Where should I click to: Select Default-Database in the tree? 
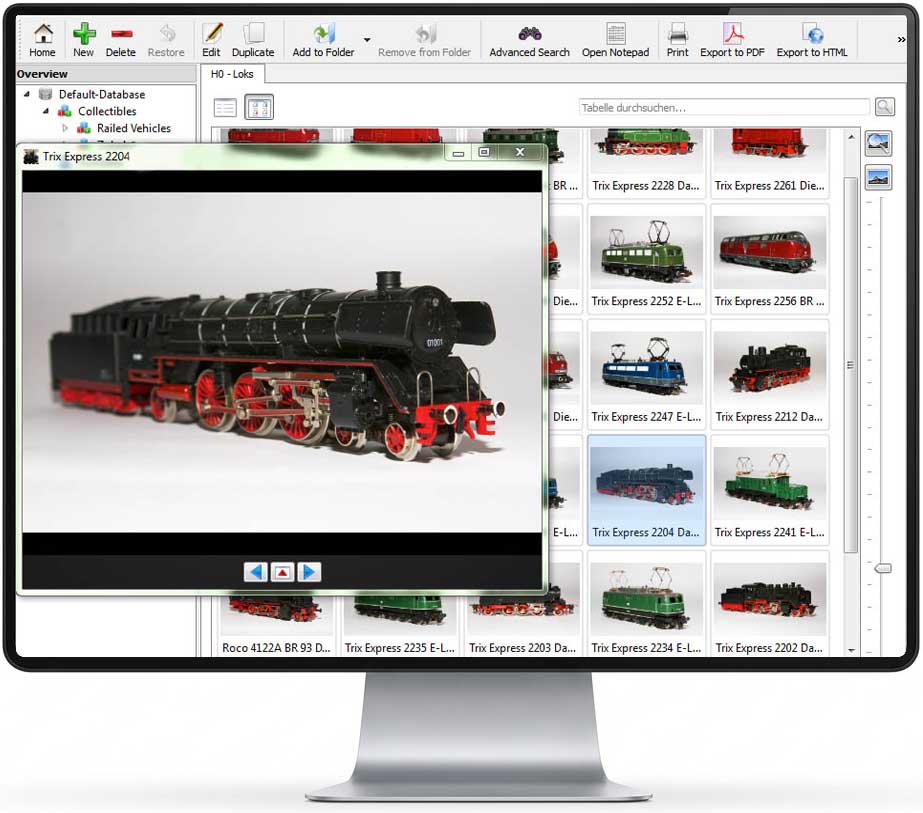pyautogui.click(x=102, y=94)
